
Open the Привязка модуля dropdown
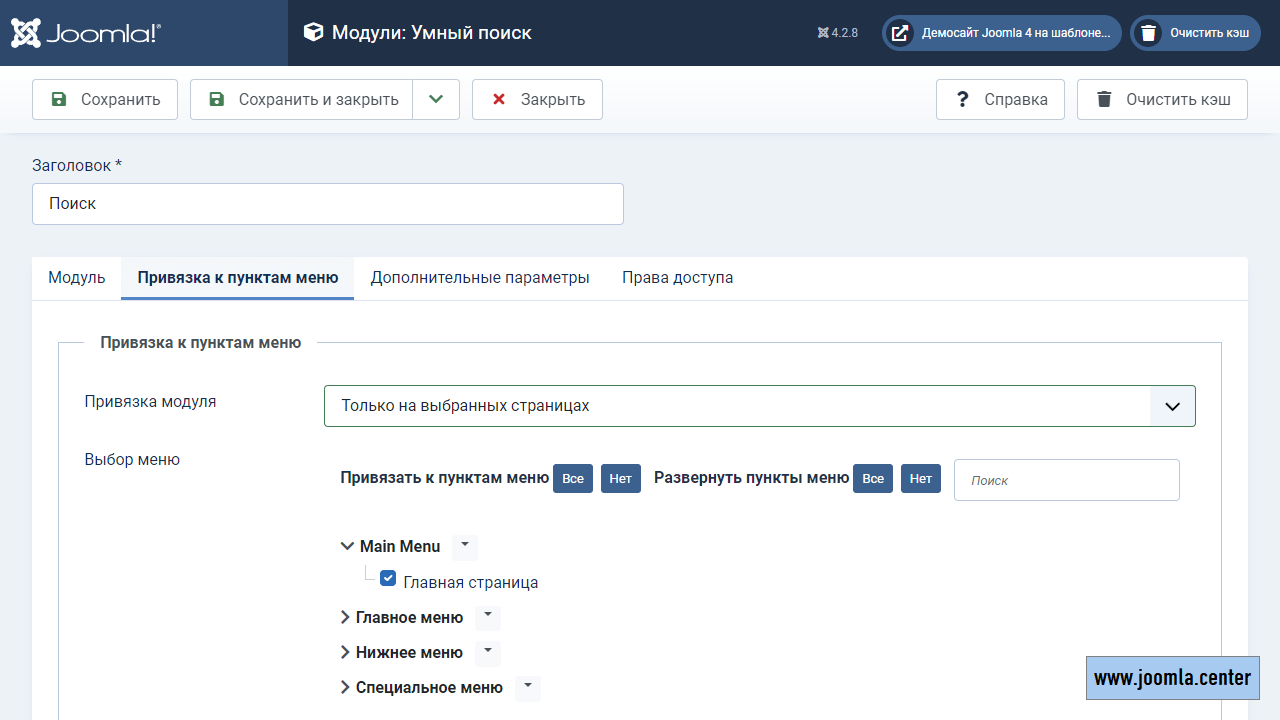click(759, 406)
